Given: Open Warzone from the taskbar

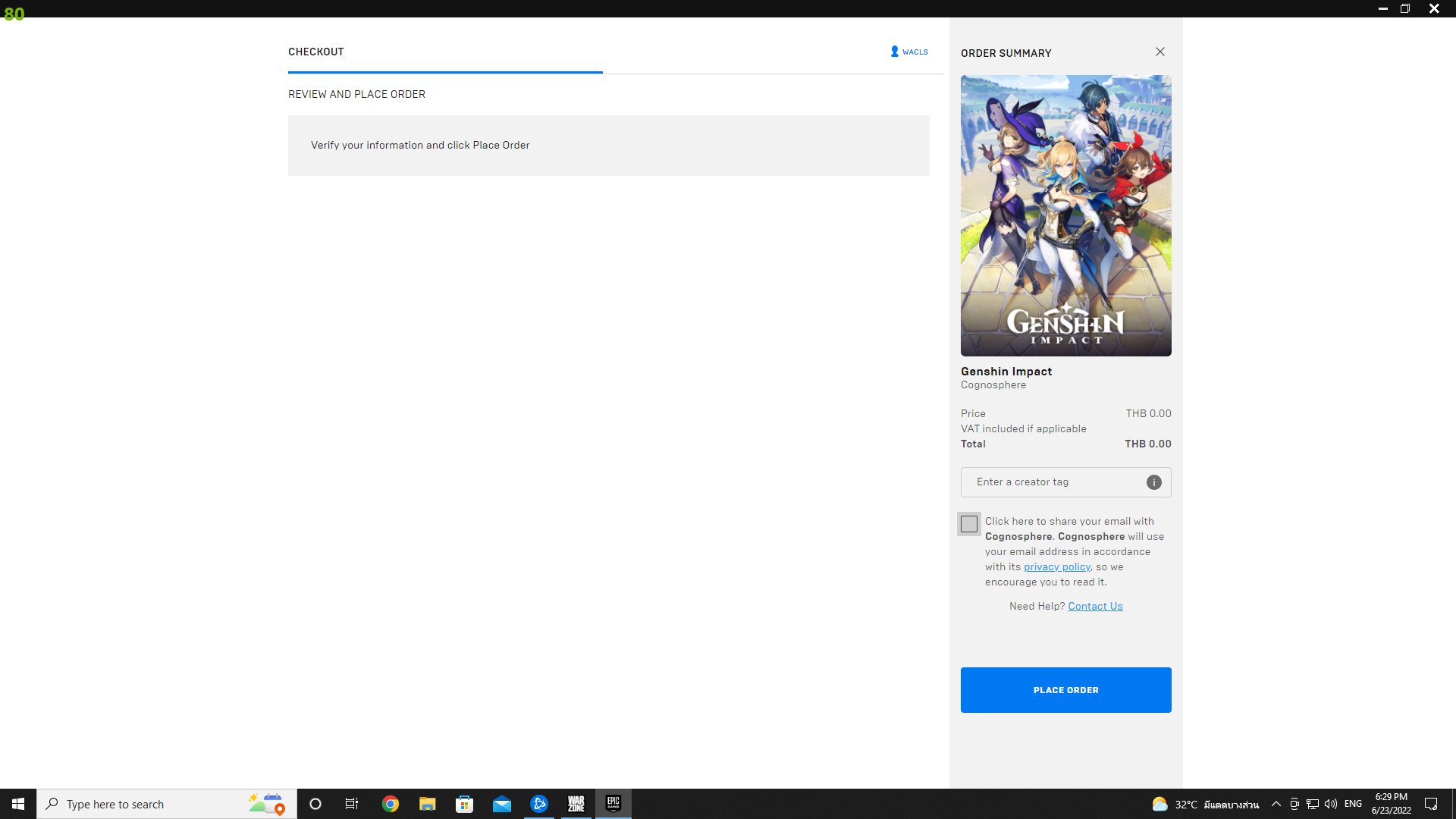Looking at the screenshot, I should tap(576, 804).
